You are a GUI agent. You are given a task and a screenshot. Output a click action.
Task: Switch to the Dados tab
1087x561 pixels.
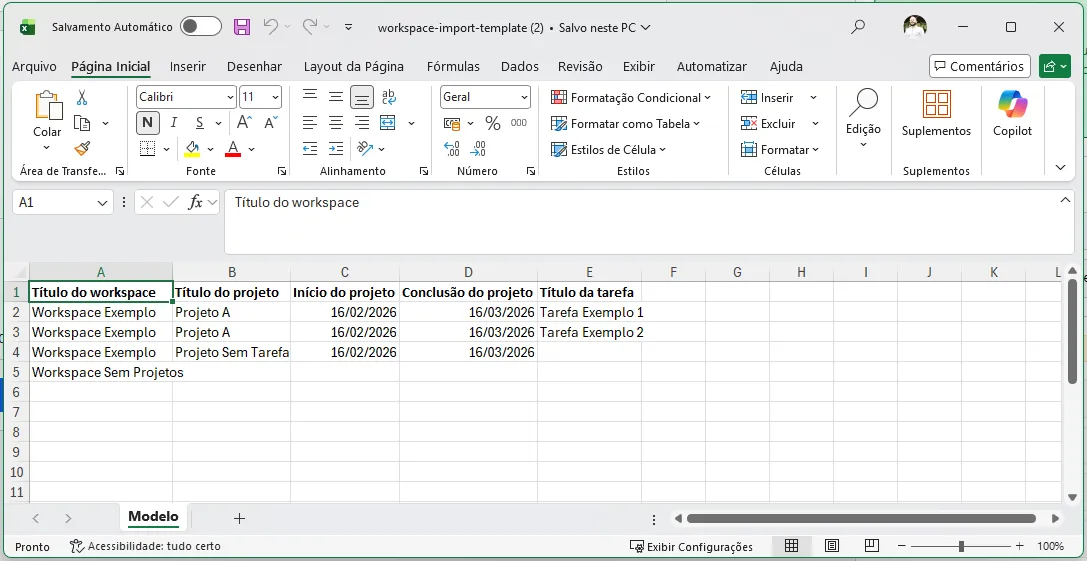520,67
